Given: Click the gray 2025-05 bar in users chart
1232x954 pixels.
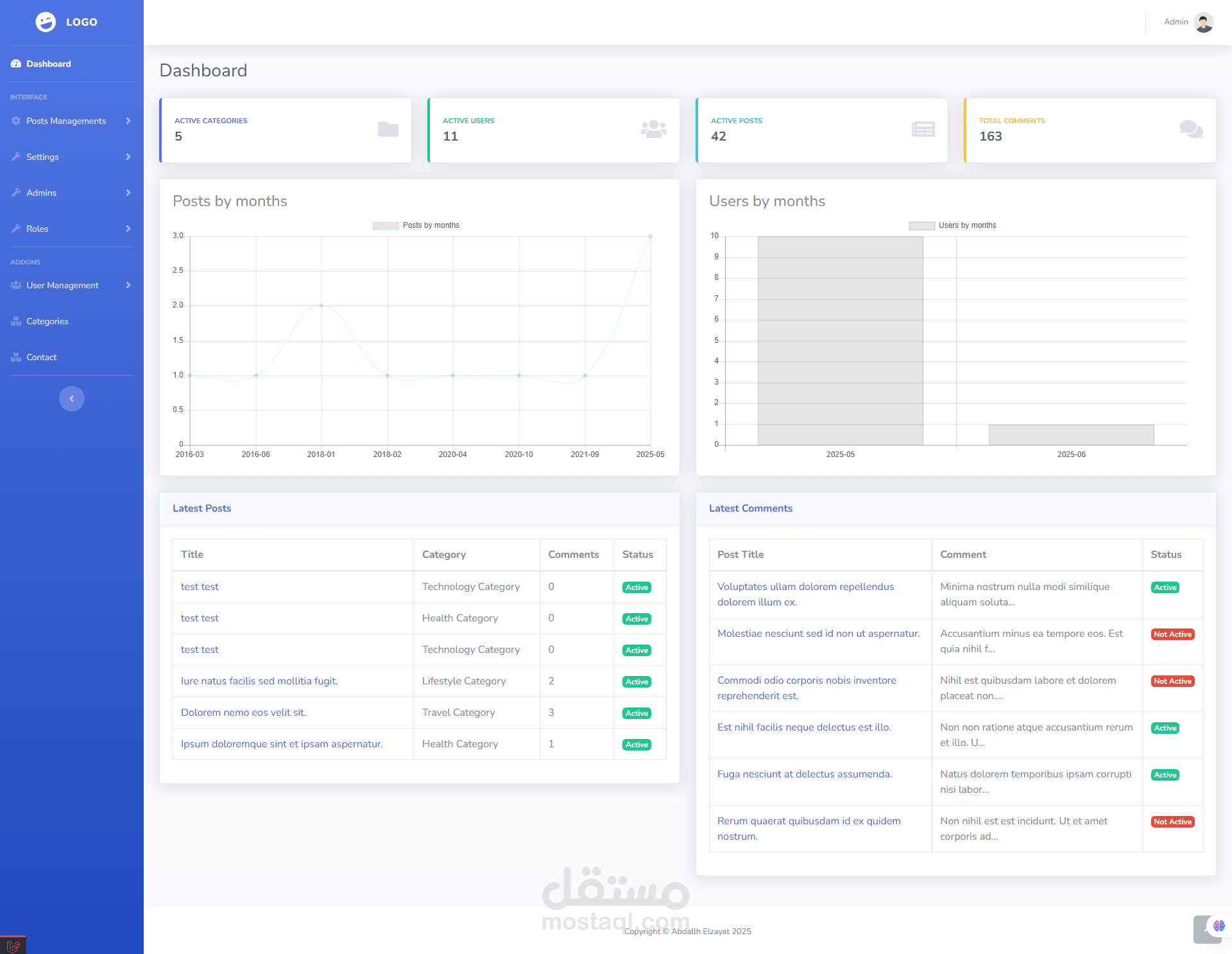Looking at the screenshot, I should [840, 340].
